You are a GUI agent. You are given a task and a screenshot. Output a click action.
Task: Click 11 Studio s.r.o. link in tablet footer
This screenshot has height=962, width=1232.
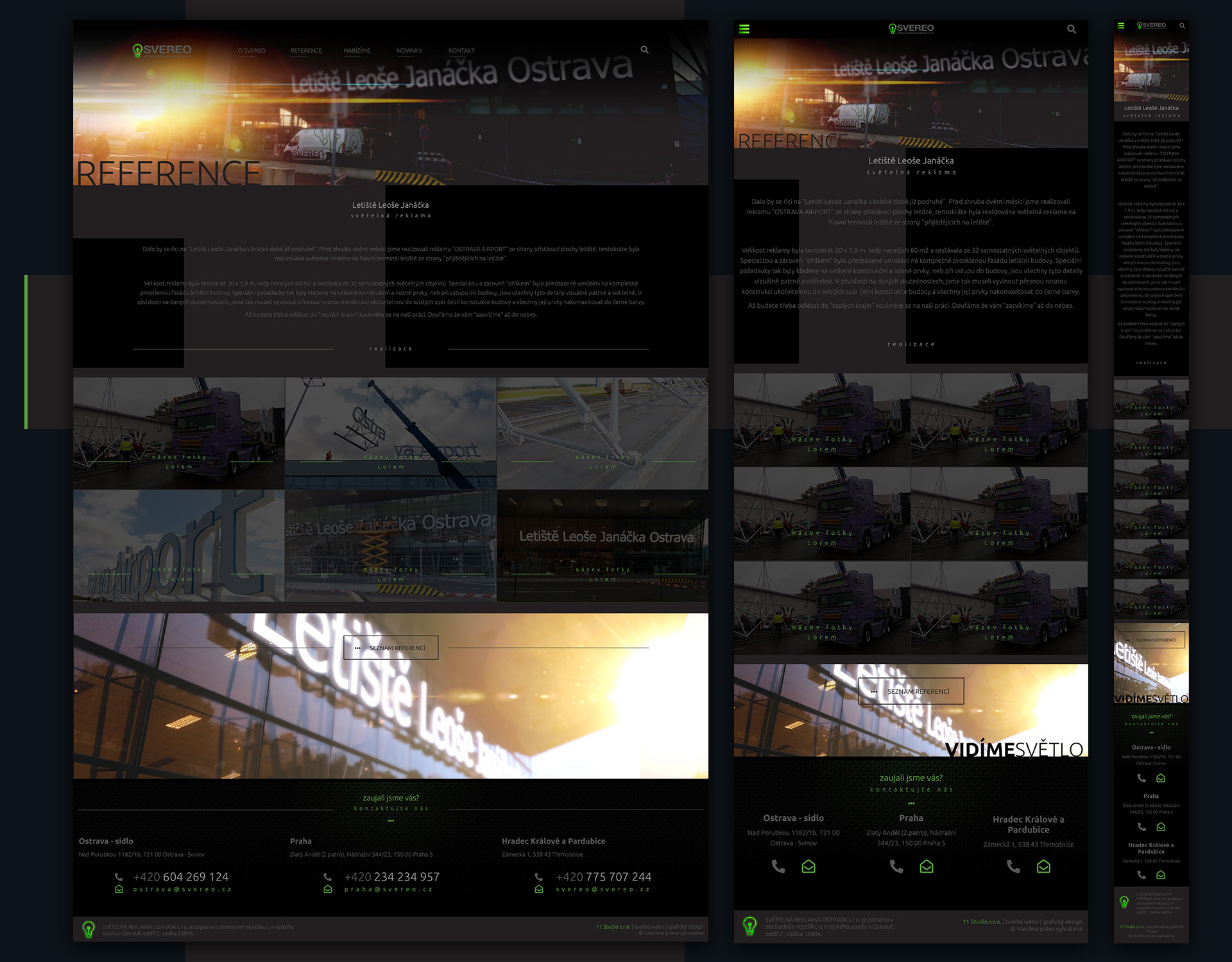982,922
